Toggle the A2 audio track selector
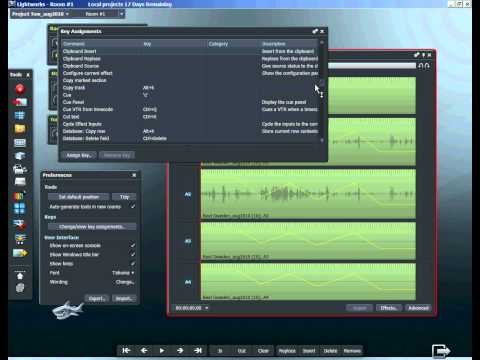This screenshot has width=480, height=360. tap(188, 194)
